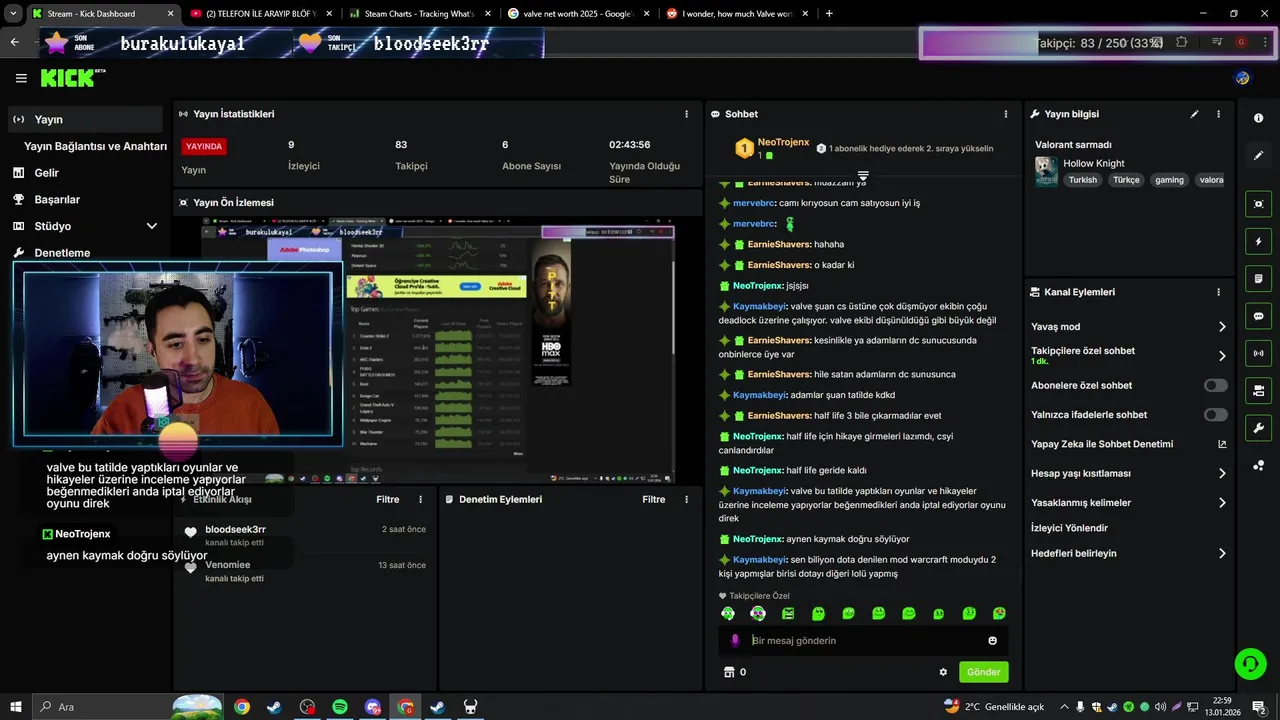Image resolution: width=1280 pixels, height=720 pixels.
Task: Click the gaming stream tag
Action: (x=1169, y=180)
